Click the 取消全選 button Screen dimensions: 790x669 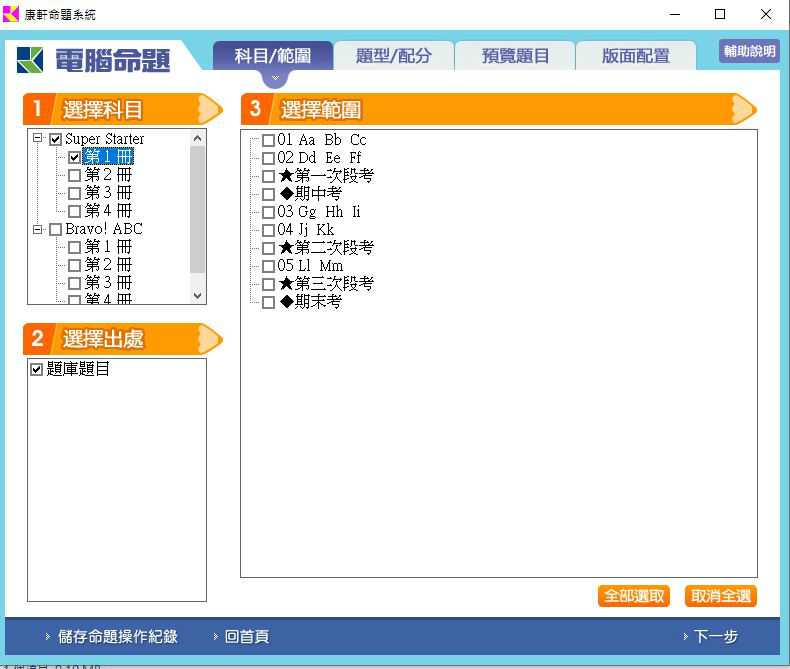click(x=720, y=596)
